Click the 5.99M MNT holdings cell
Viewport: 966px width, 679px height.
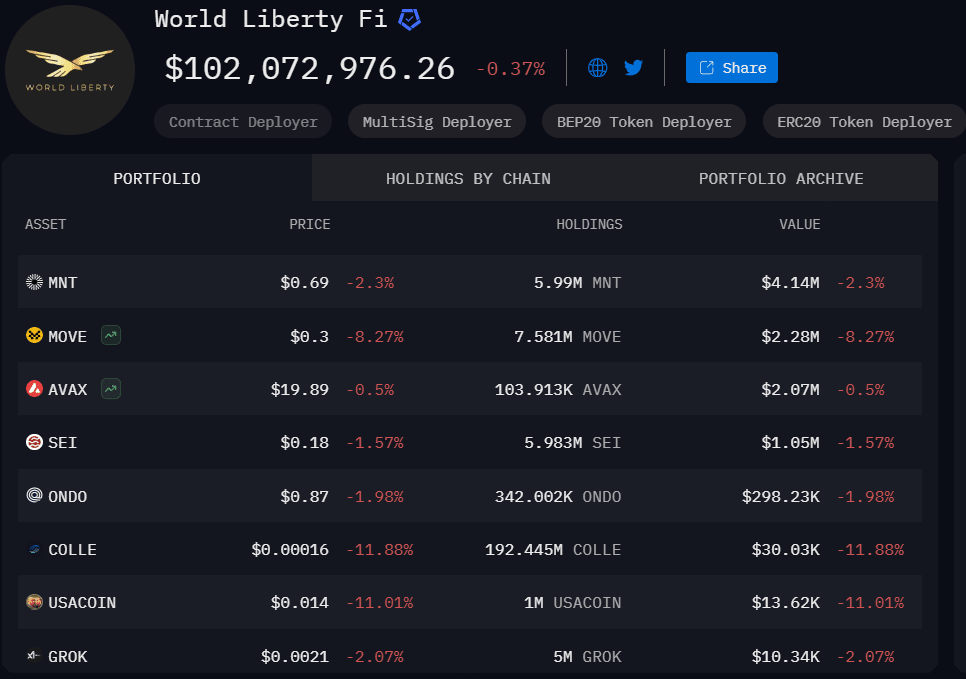tap(577, 283)
